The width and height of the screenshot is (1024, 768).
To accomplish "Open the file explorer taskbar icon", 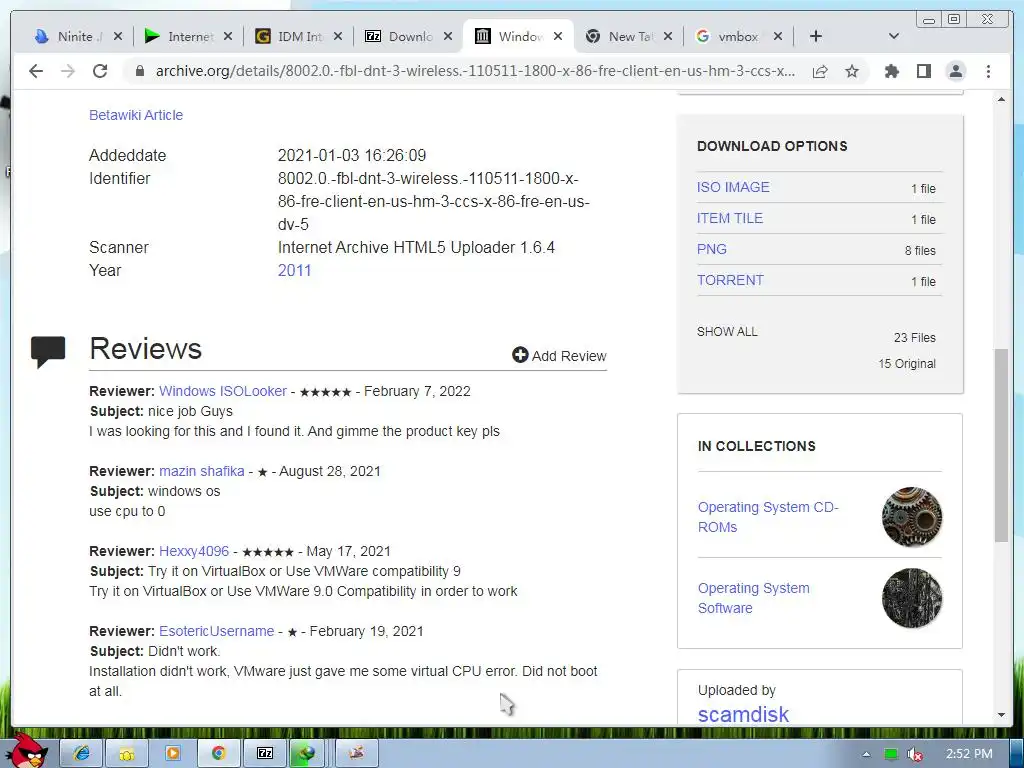I will tap(127, 753).
